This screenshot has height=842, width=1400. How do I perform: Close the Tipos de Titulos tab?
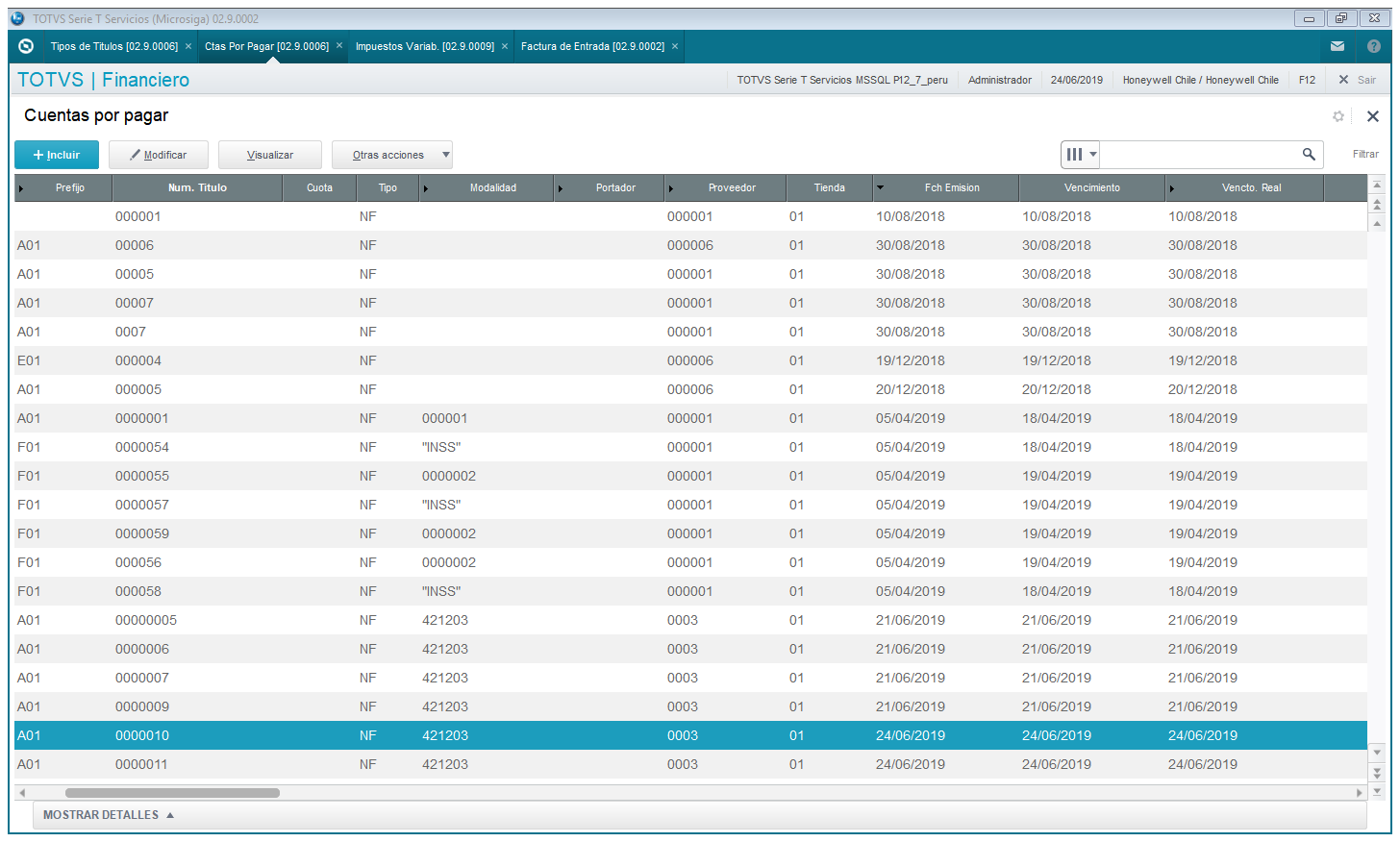[188, 46]
